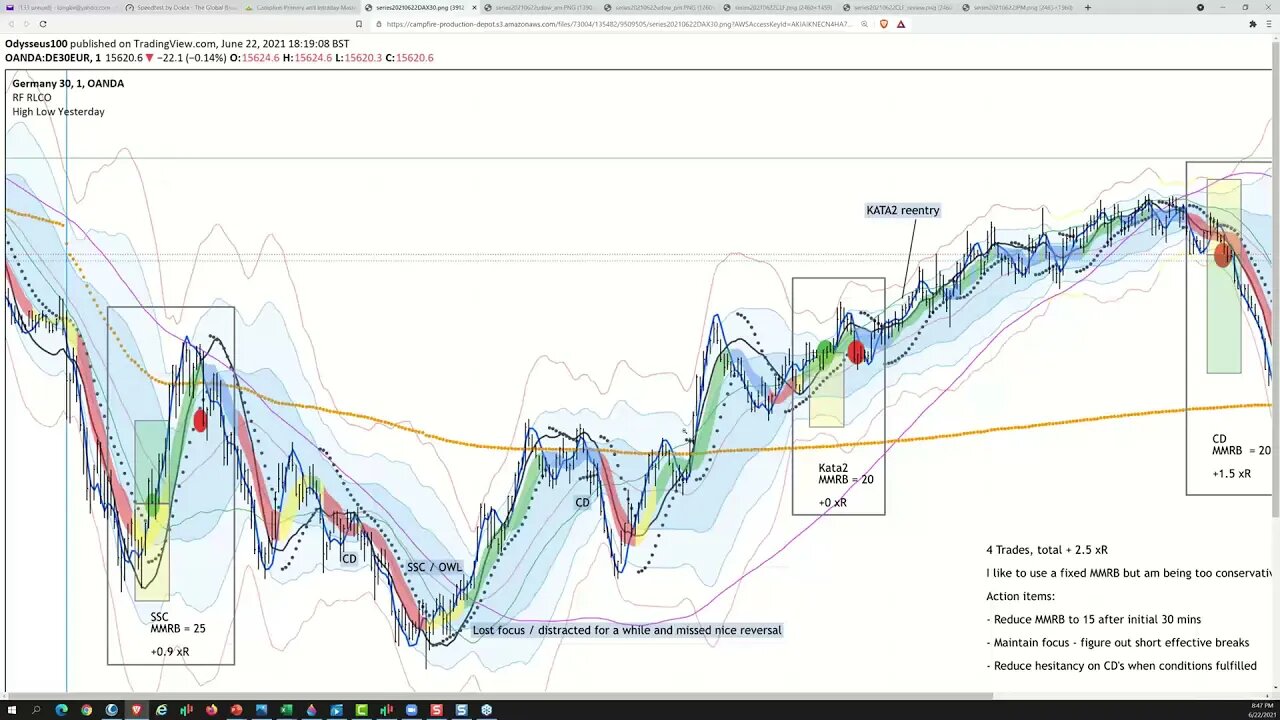Switch to the series20210622CLF_review.png tab
The width and height of the screenshot is (1280, 720).
(x=898, y=7)
